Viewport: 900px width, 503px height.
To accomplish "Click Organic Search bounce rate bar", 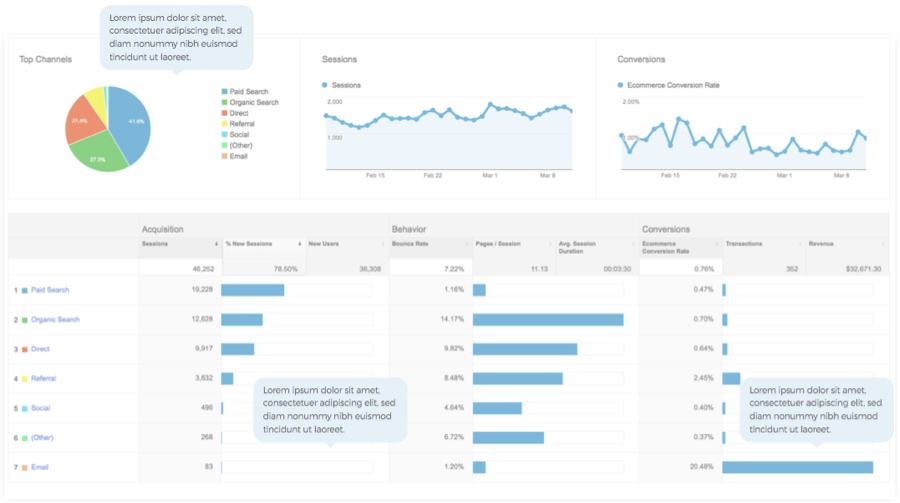I will point(548,319).
